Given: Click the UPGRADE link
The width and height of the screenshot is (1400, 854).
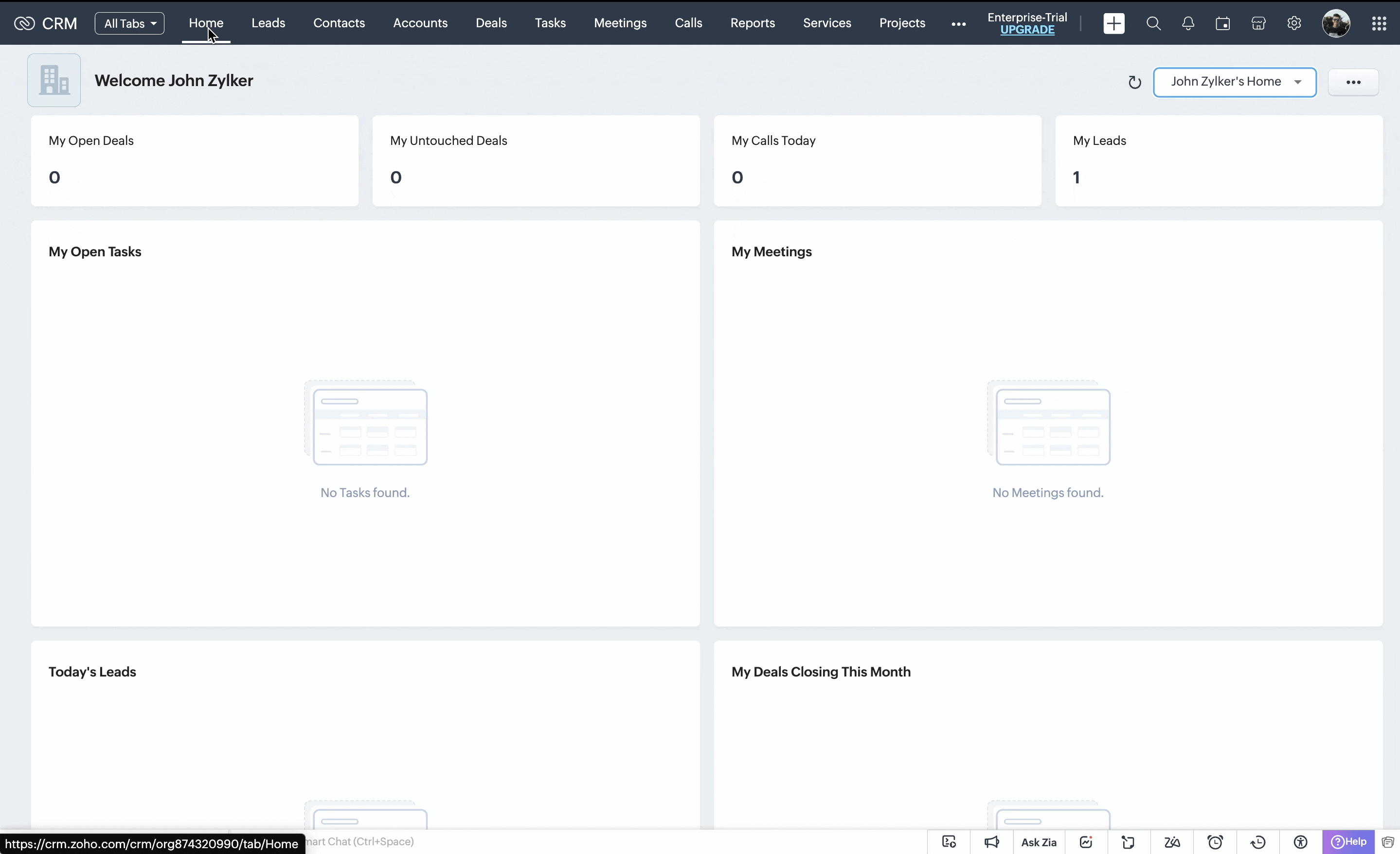Looking at the screenshot, I should click(x=1027, y=30).
